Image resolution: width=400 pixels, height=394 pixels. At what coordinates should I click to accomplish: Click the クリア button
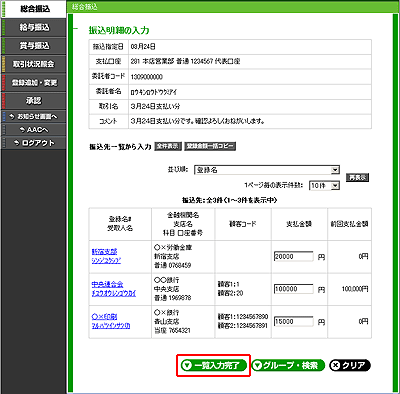(350, 365)
